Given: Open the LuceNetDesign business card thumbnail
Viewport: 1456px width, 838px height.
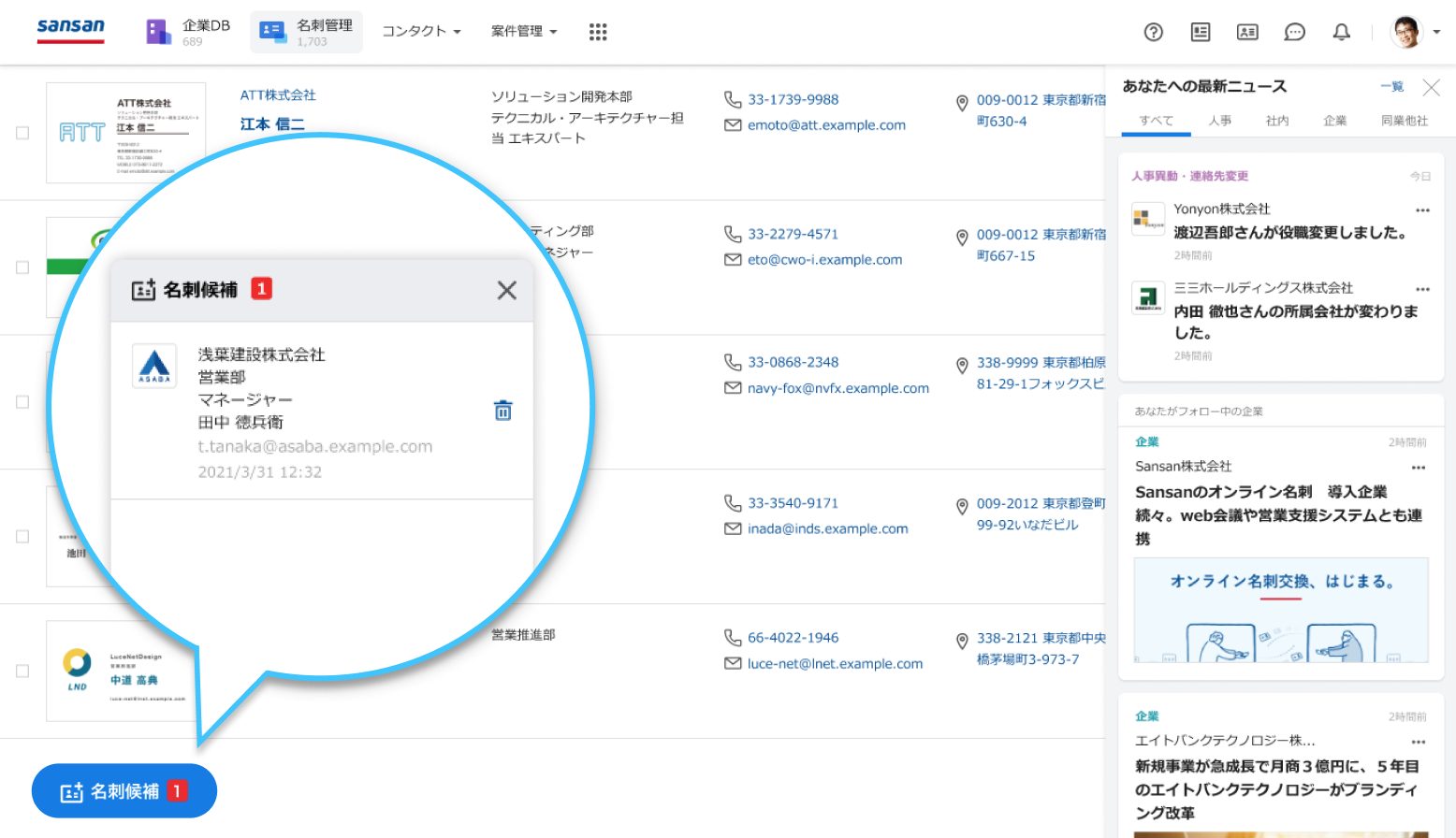Looking at the screenshot, I should pyautogui.click(x=122, y=672).
